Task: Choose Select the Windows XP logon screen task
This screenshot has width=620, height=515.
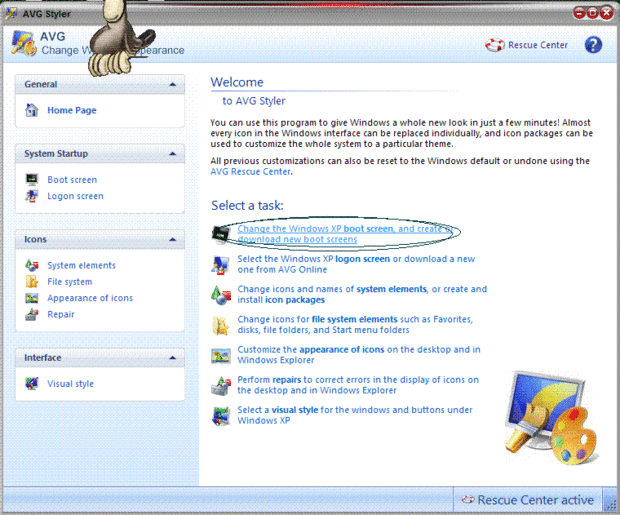Action: coord(356,264)
